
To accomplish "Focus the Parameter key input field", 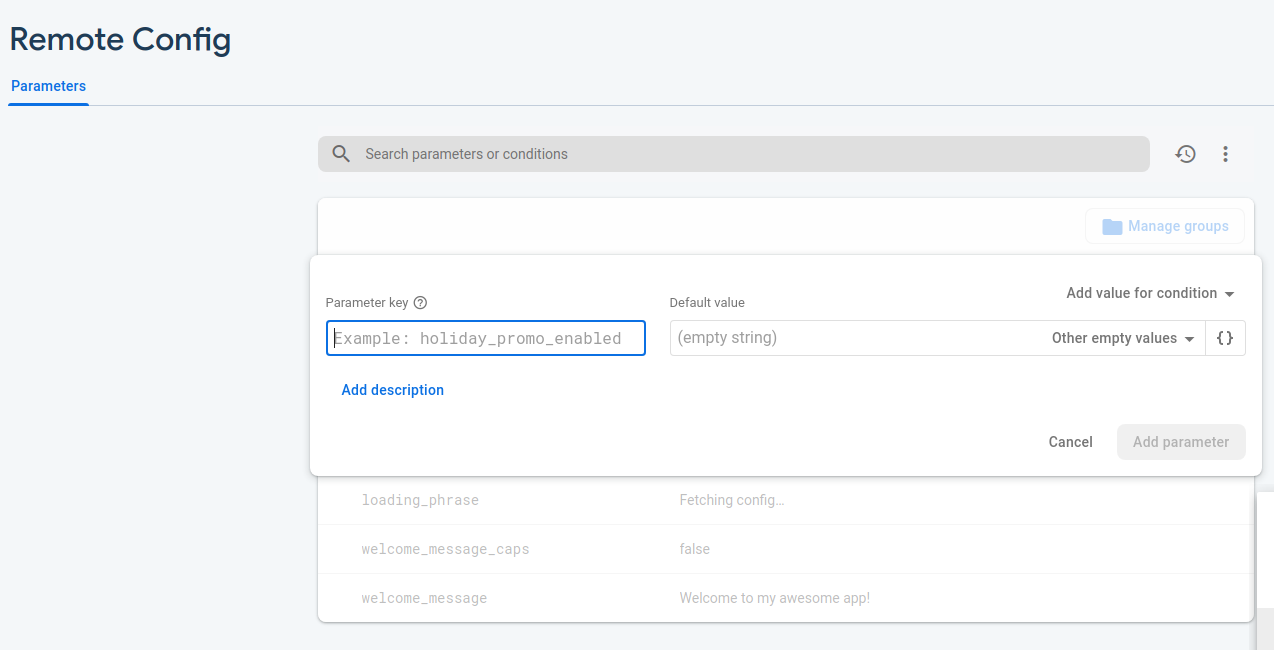I will pos(486,338).
